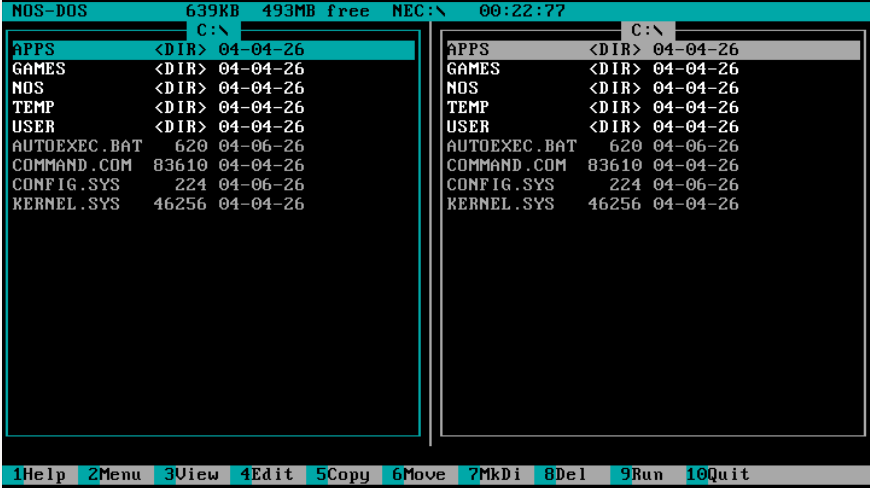The height and width of the screenshot is (488, 870).
Task: Click the 639KB memory indicator
Action: (x=213, y=11)
